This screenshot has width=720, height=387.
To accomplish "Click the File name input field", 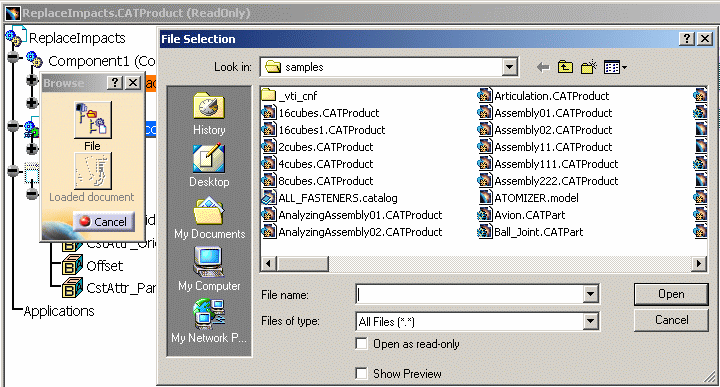I will click(470, 294).
